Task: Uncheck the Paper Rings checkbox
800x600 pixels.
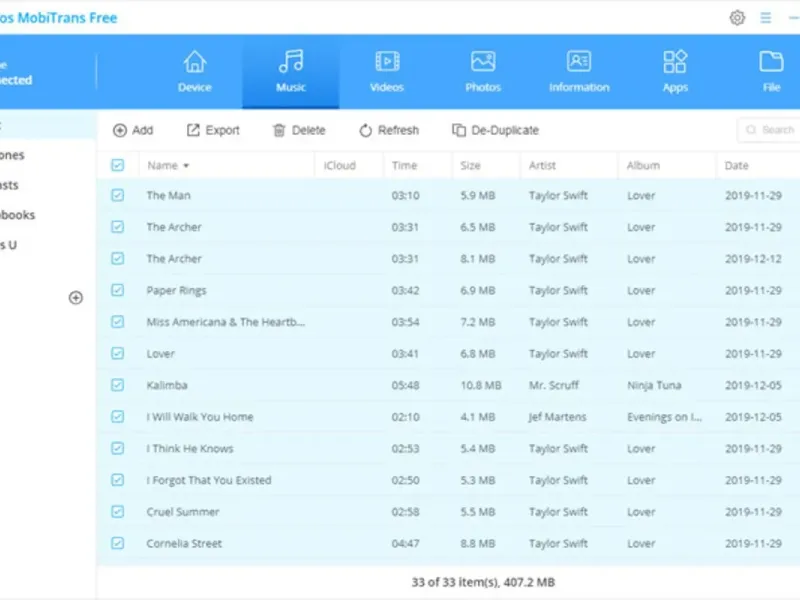Action: tap(117, 290)
